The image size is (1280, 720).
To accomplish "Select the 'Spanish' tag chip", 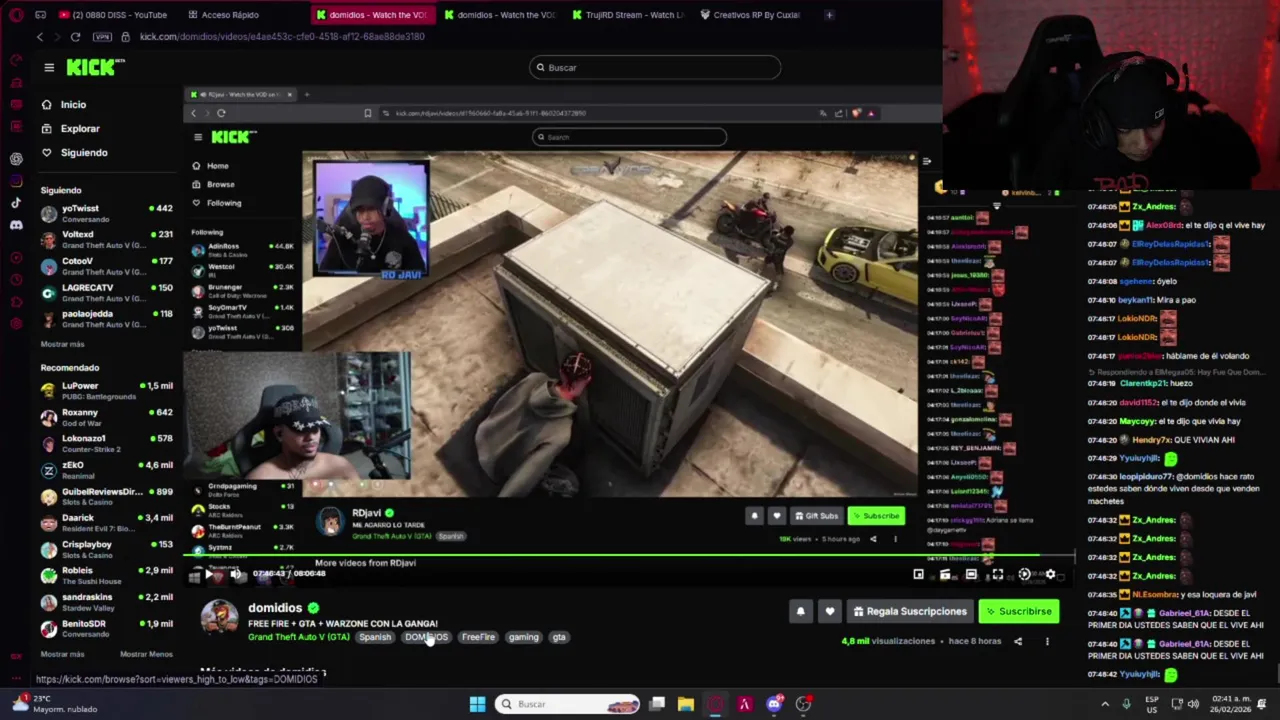I will click(375, 637).
